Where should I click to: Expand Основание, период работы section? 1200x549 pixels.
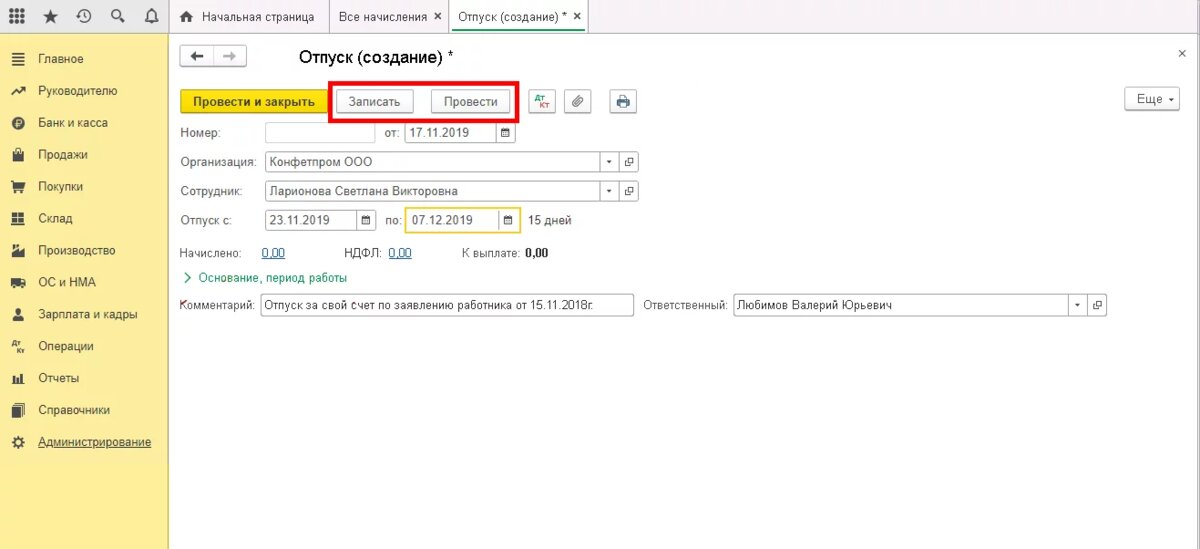[x=266, y=278]
